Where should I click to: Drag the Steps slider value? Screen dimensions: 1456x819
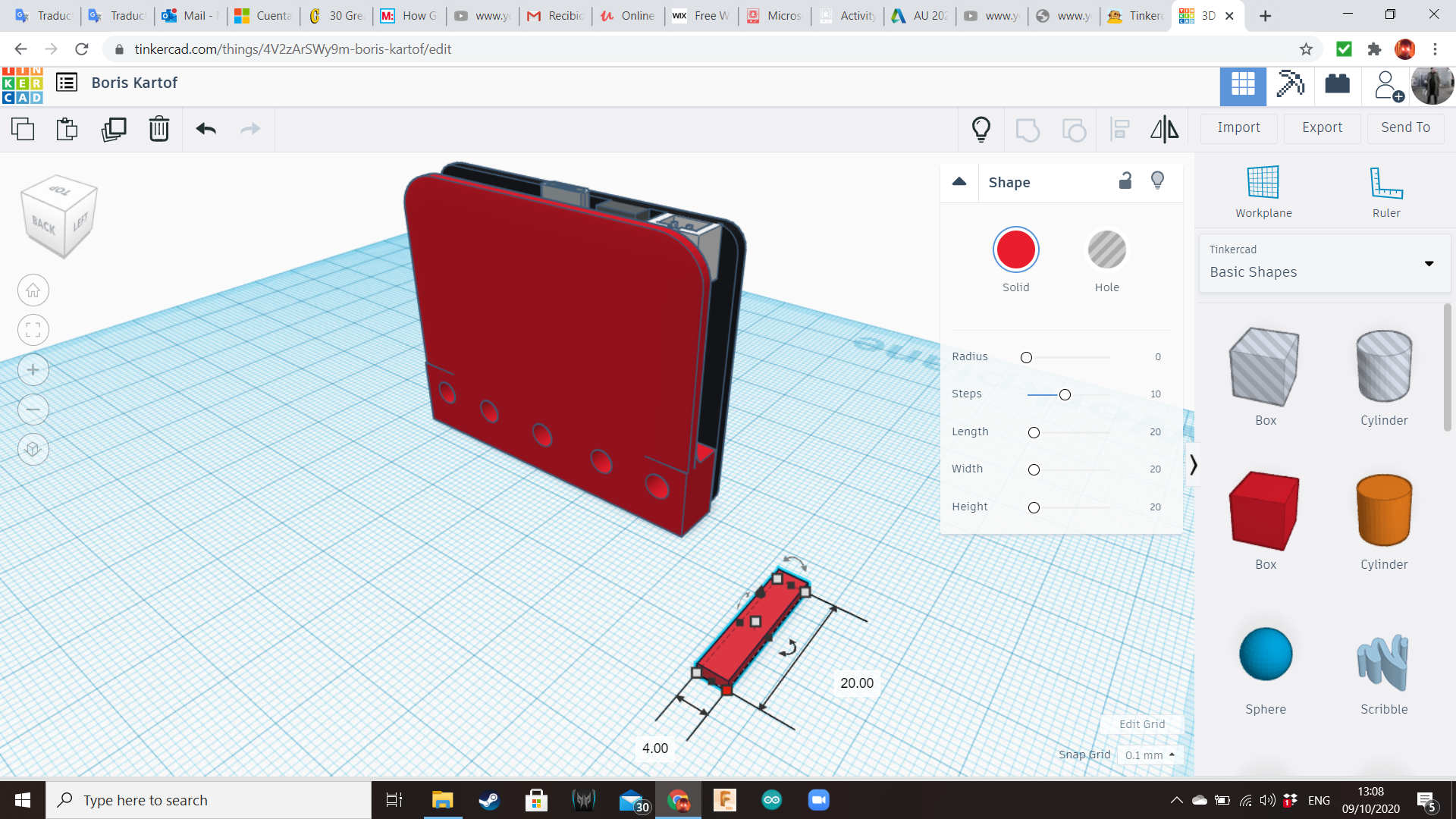coord(1063,394)
